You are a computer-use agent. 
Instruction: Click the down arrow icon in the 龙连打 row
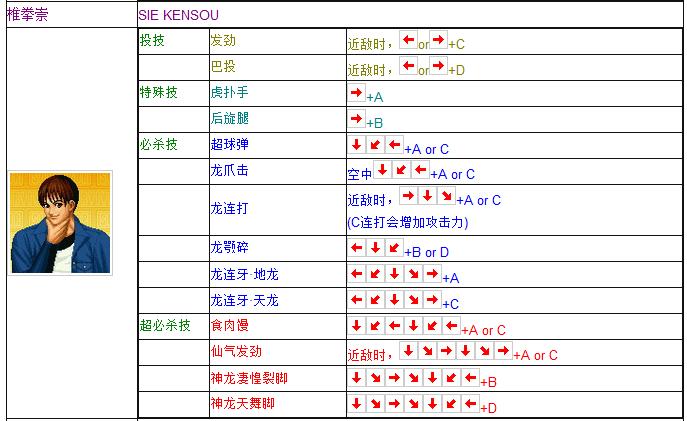(x=427, y=195)
